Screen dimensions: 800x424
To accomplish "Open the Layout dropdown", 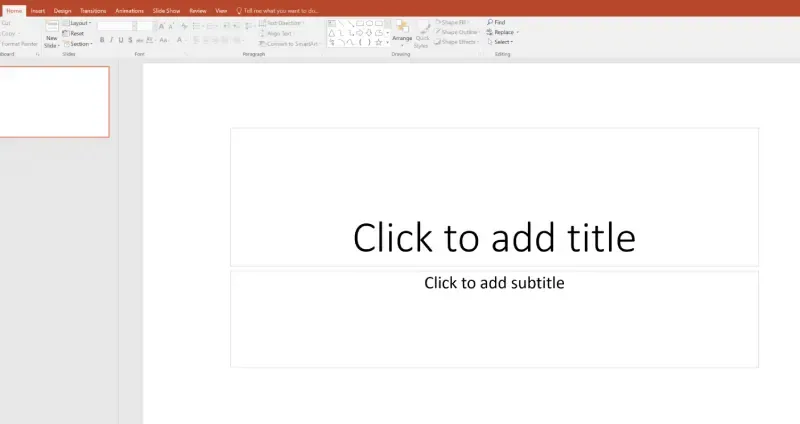I will click(x=77, y=23).
